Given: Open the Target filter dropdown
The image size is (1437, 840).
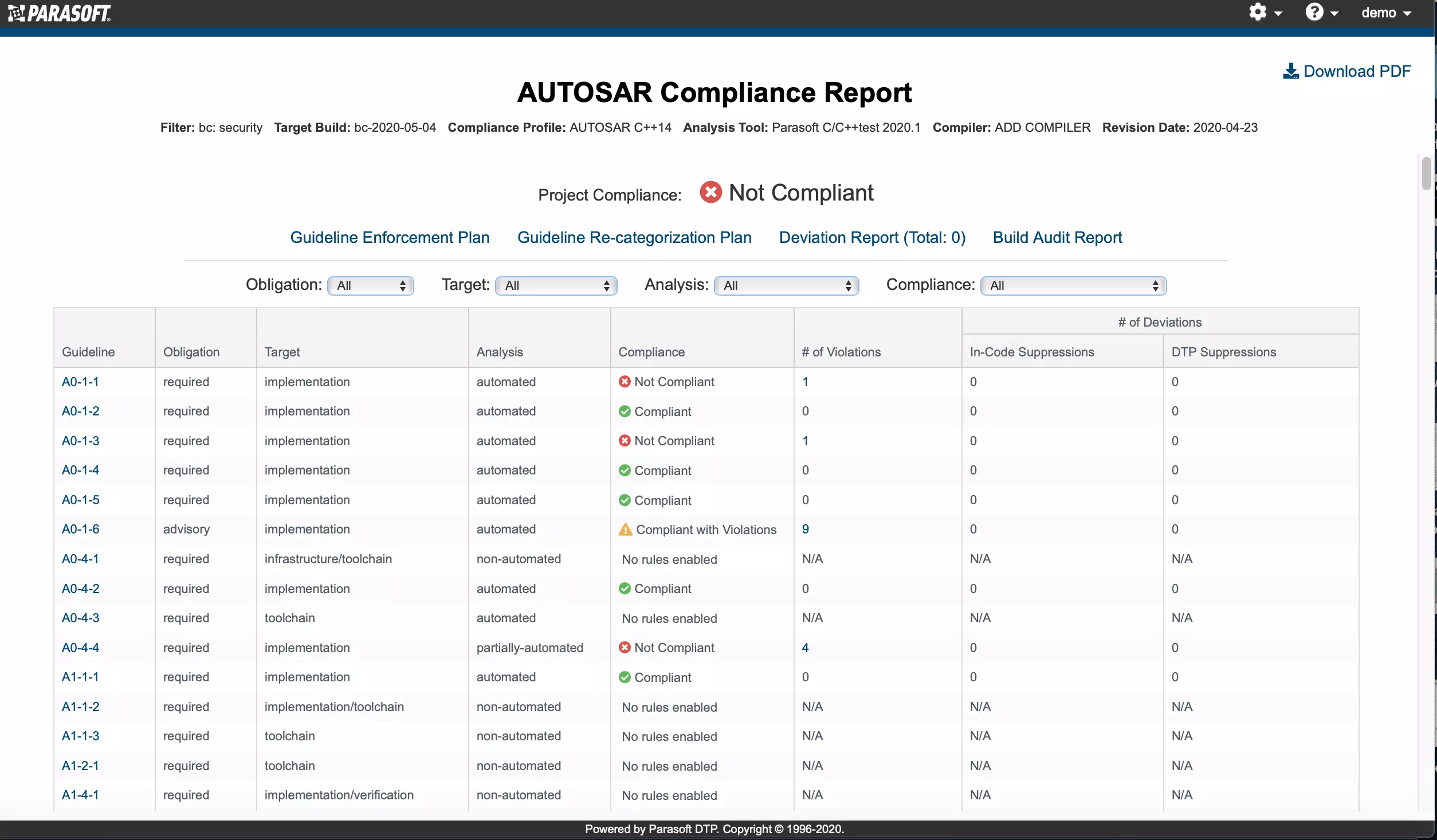Looking at the screenshot, I should click(x=556, y=285).
